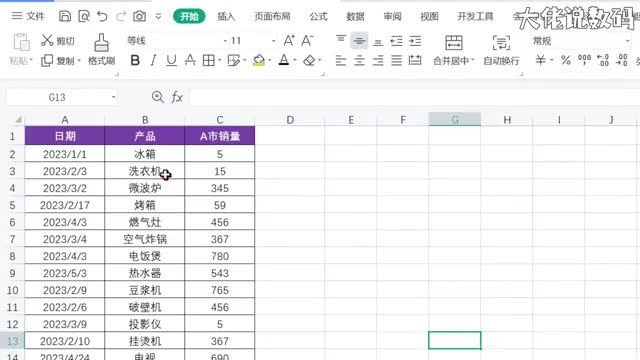Image resolution: width=640 pixels, height=360 pixels.
Task: Center text horizontally
Action: [x=359, y=61]
